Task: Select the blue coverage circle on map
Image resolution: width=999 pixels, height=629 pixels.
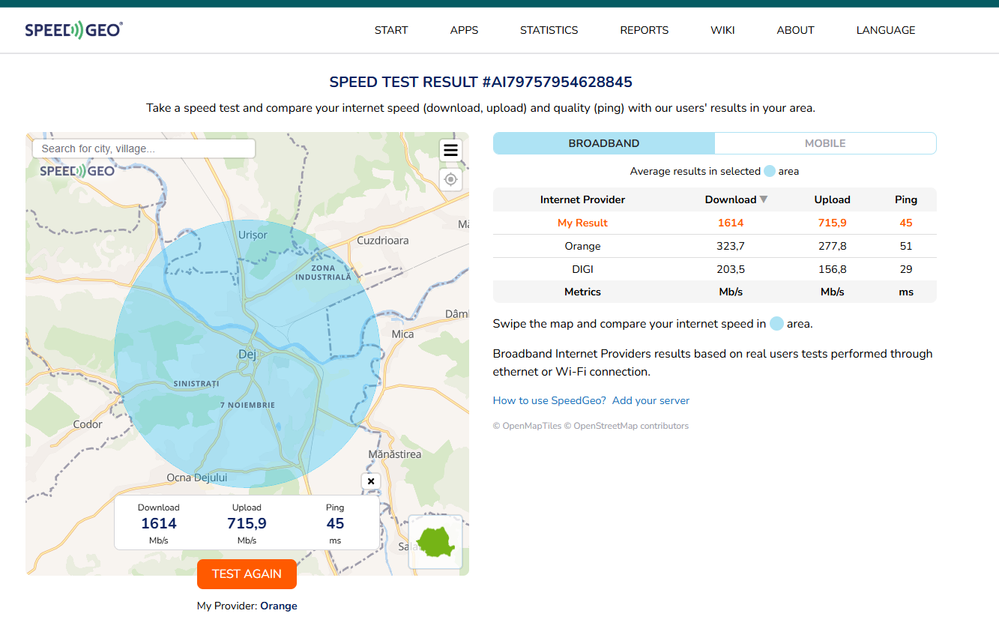Action: pos(247,354)
